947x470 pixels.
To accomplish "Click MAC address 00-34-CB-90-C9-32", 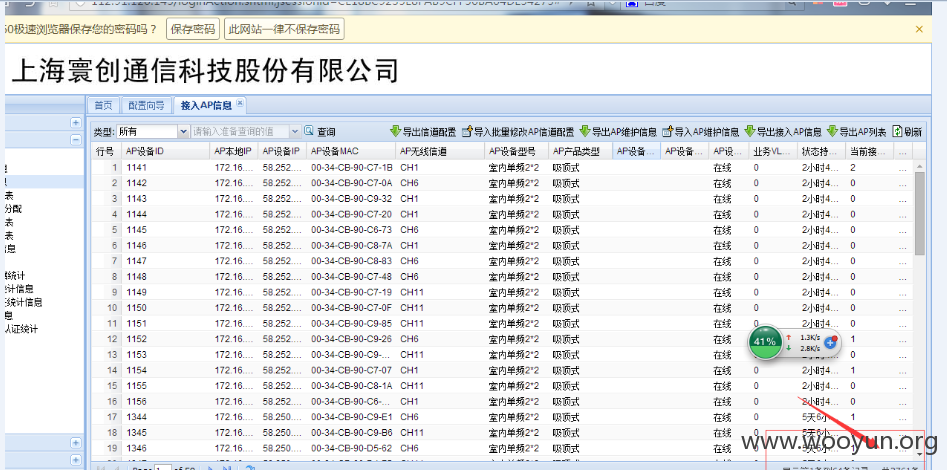I will tap(352, 199).
